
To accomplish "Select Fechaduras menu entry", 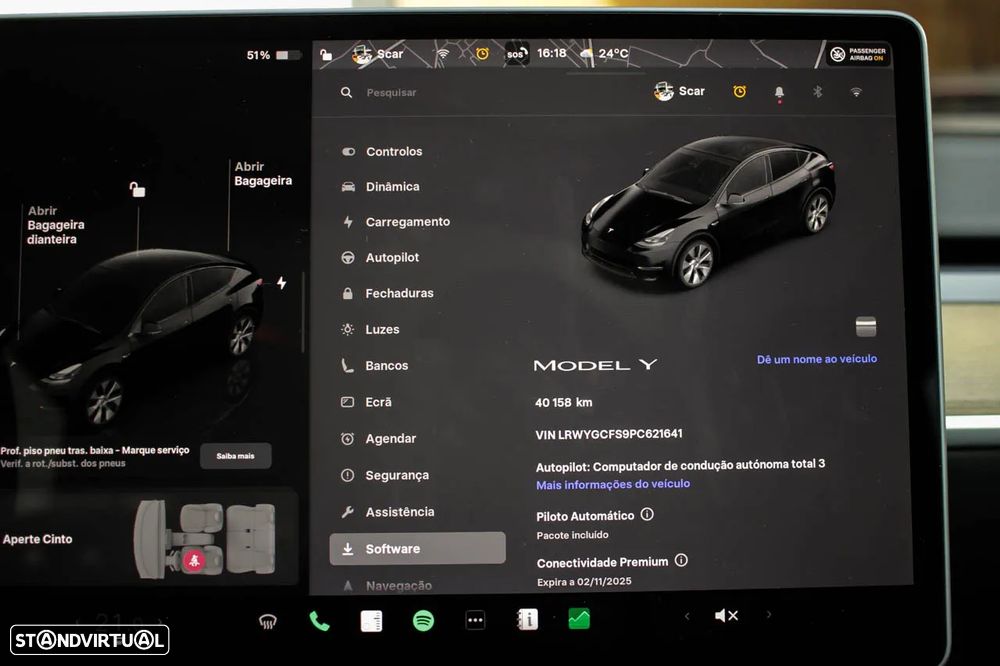I will [388, 293].
